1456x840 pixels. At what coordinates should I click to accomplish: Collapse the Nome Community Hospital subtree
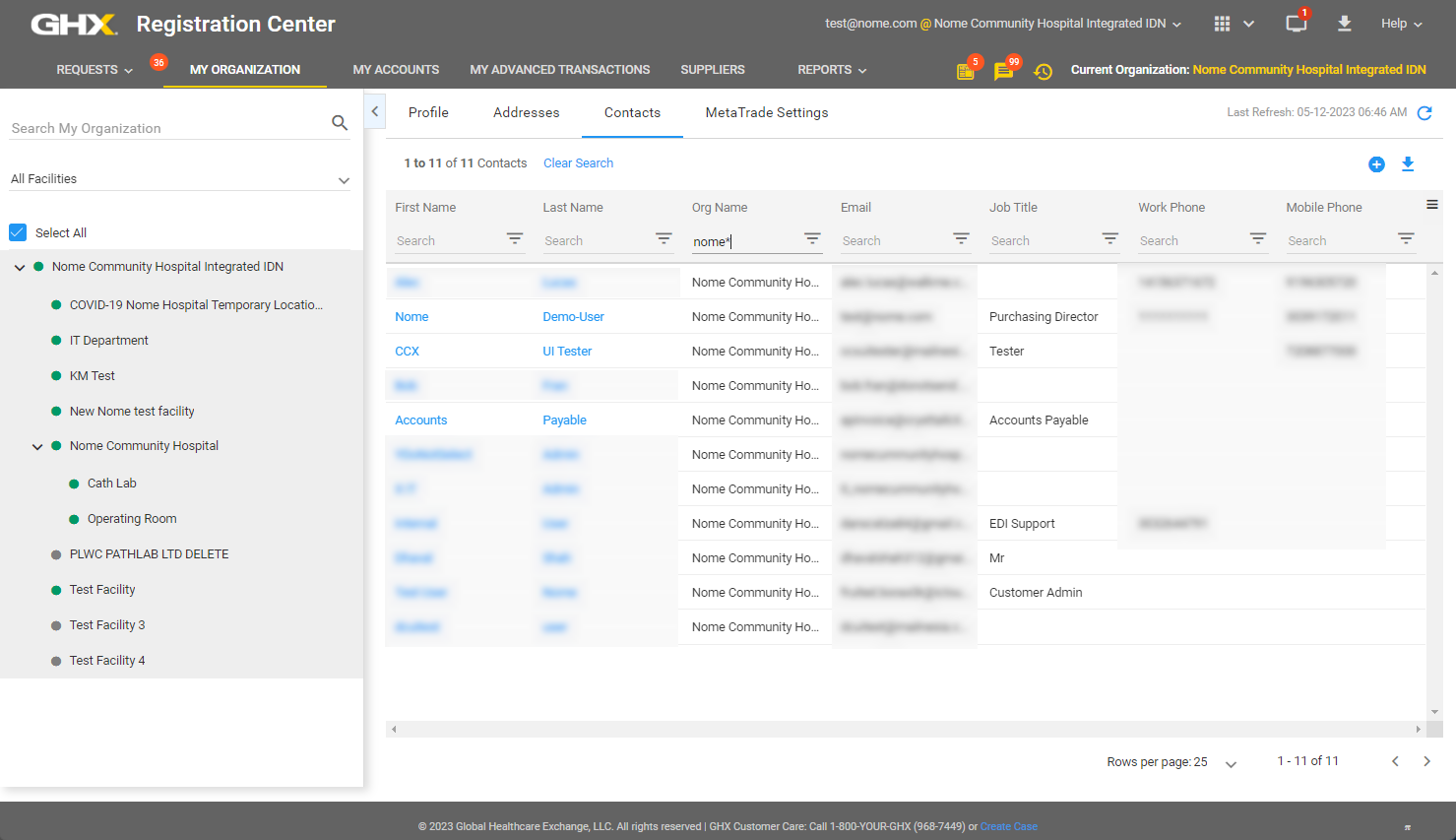37,446
